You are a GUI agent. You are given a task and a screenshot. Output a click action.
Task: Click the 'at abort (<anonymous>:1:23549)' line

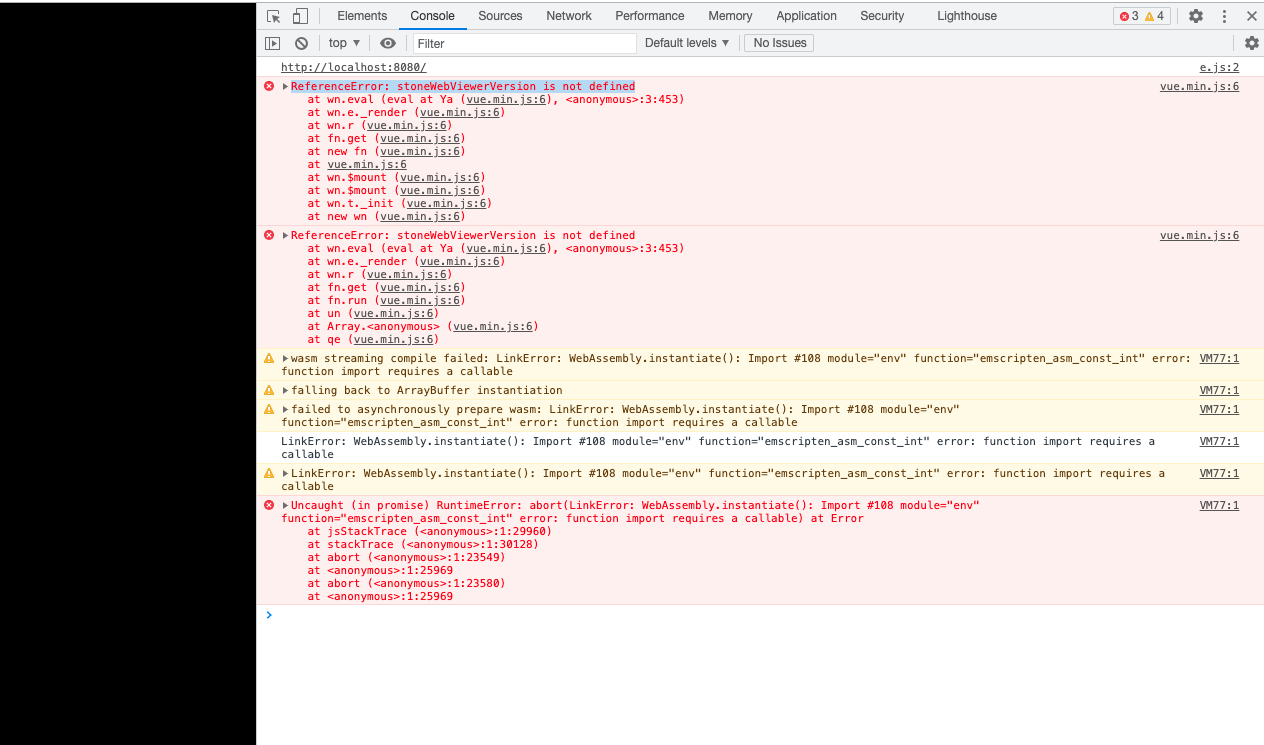click(x=407, y=558)
